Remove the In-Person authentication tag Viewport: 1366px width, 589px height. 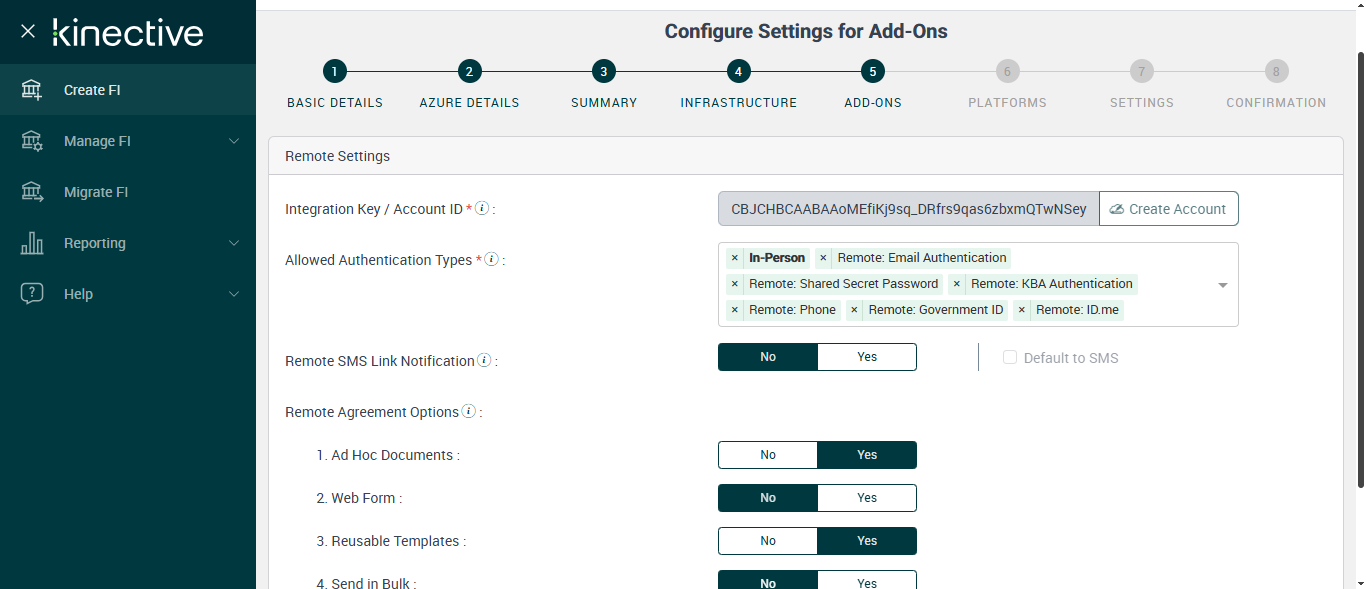tap(735, 258)
